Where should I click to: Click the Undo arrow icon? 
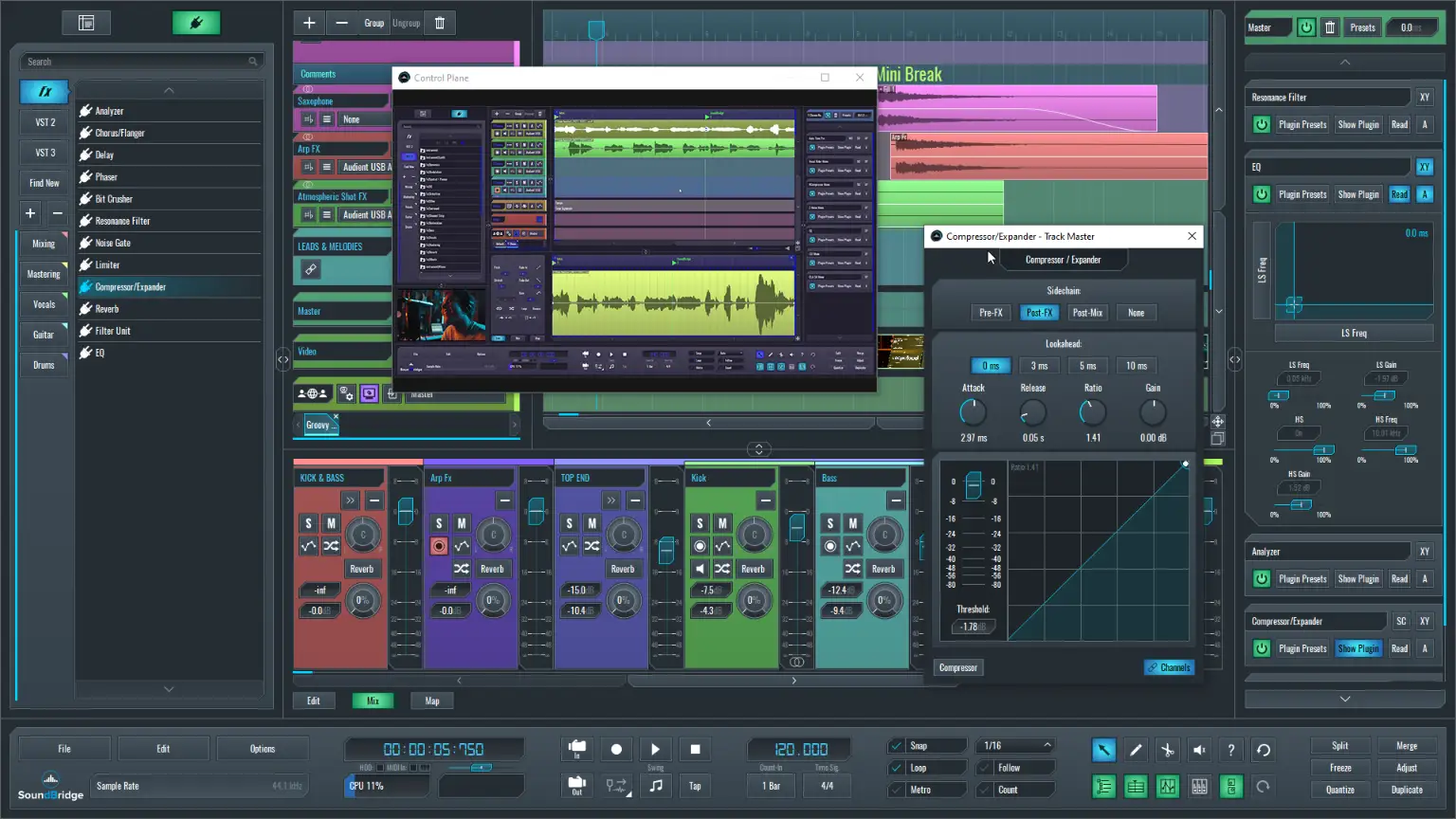tap(1264, 750)
